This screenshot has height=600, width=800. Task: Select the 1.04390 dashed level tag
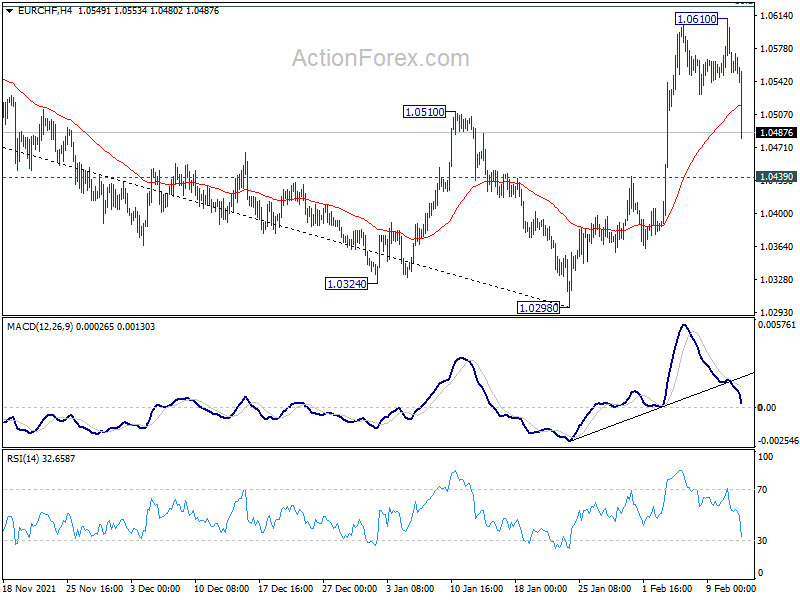pyautogui.click(x=777, y=177)
